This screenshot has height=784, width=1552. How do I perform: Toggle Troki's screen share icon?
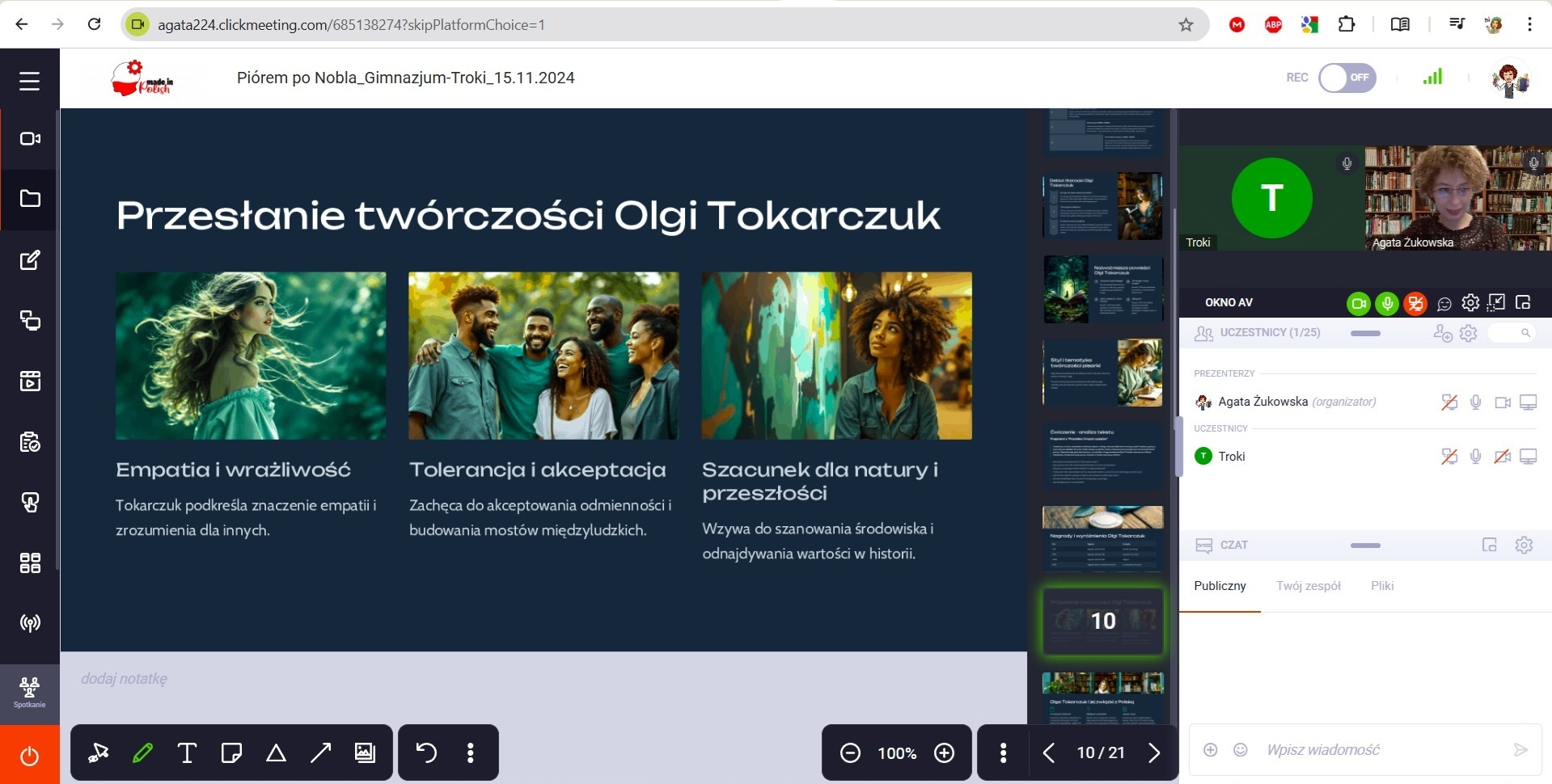click(x=1528, y=457)
